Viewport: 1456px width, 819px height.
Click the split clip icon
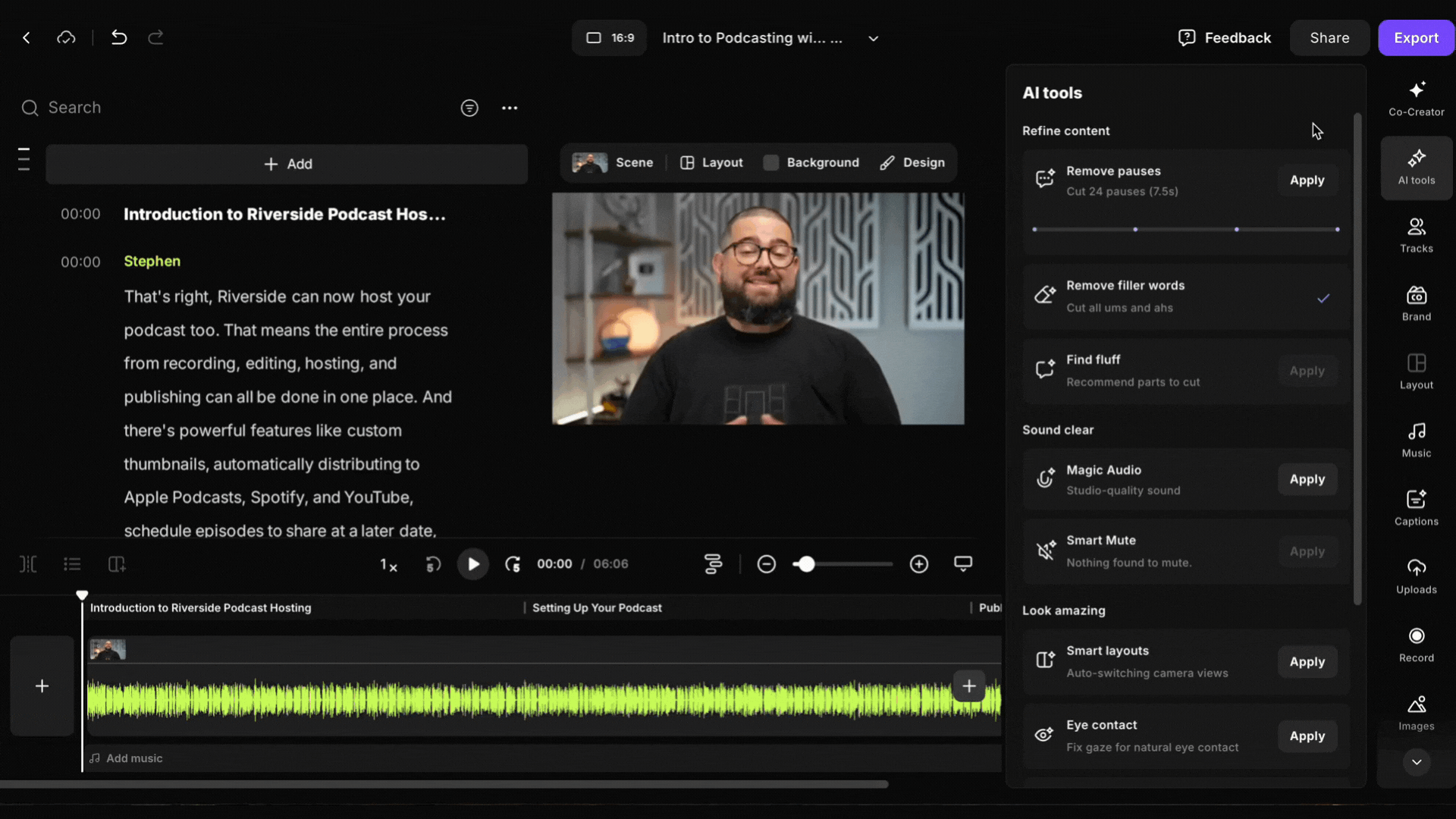tap(28, 564)
